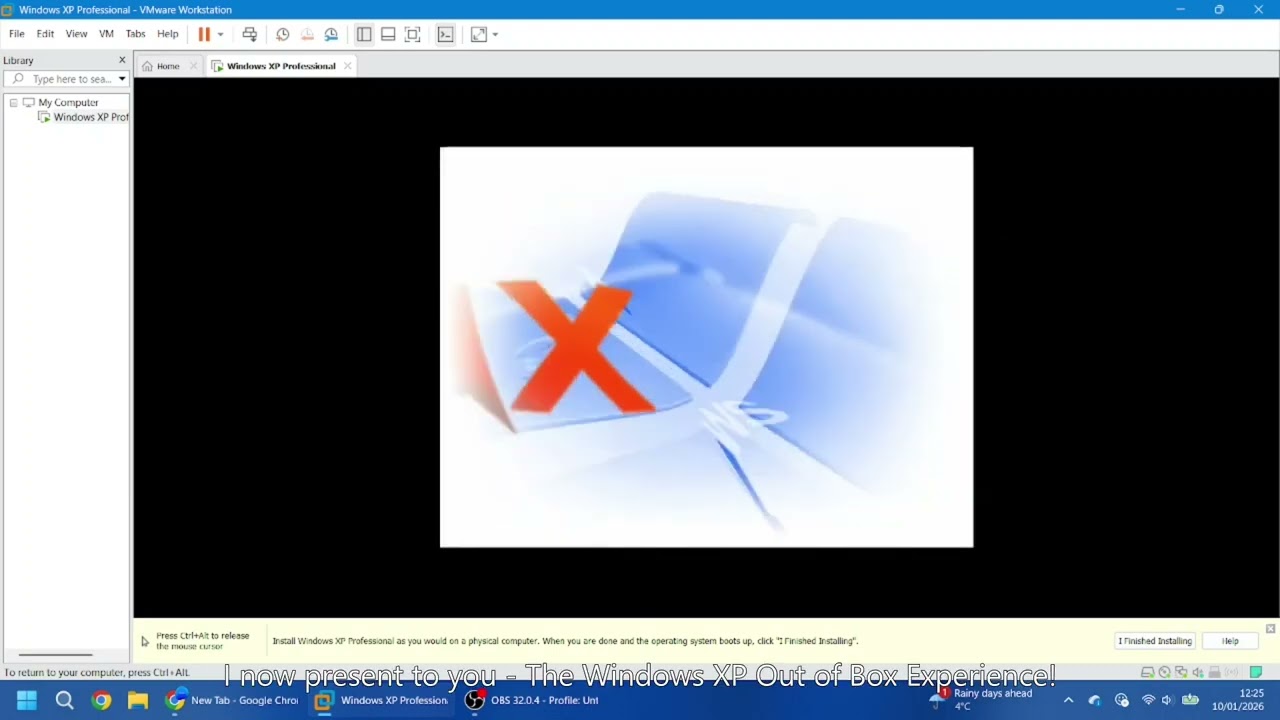Close the Library panel
1280x720 pixels.
[122, 60]
